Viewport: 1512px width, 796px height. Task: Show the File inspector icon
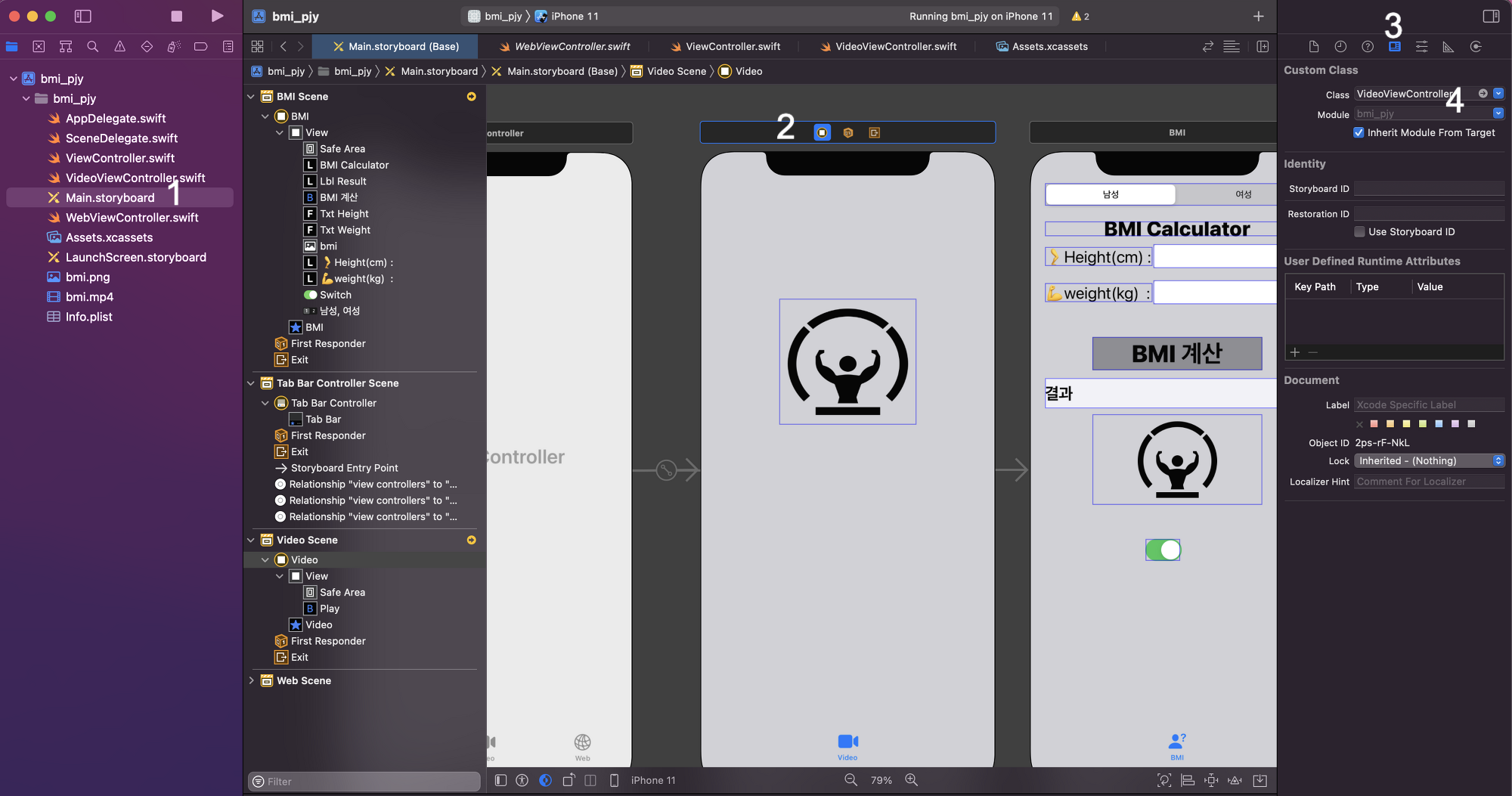(1314, 47)
